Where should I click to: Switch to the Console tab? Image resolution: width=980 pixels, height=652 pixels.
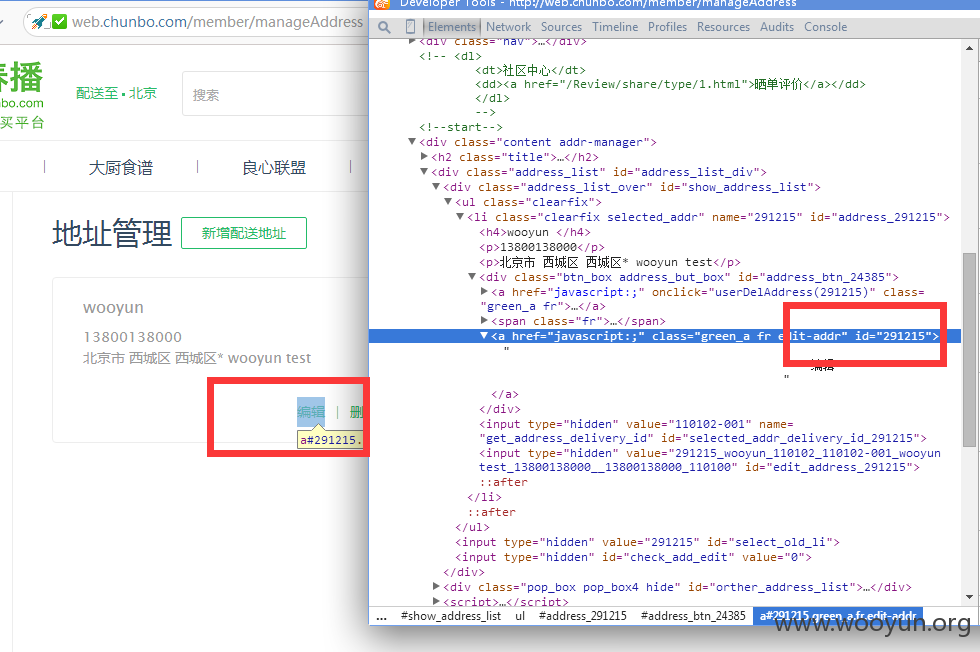(826, 27)
